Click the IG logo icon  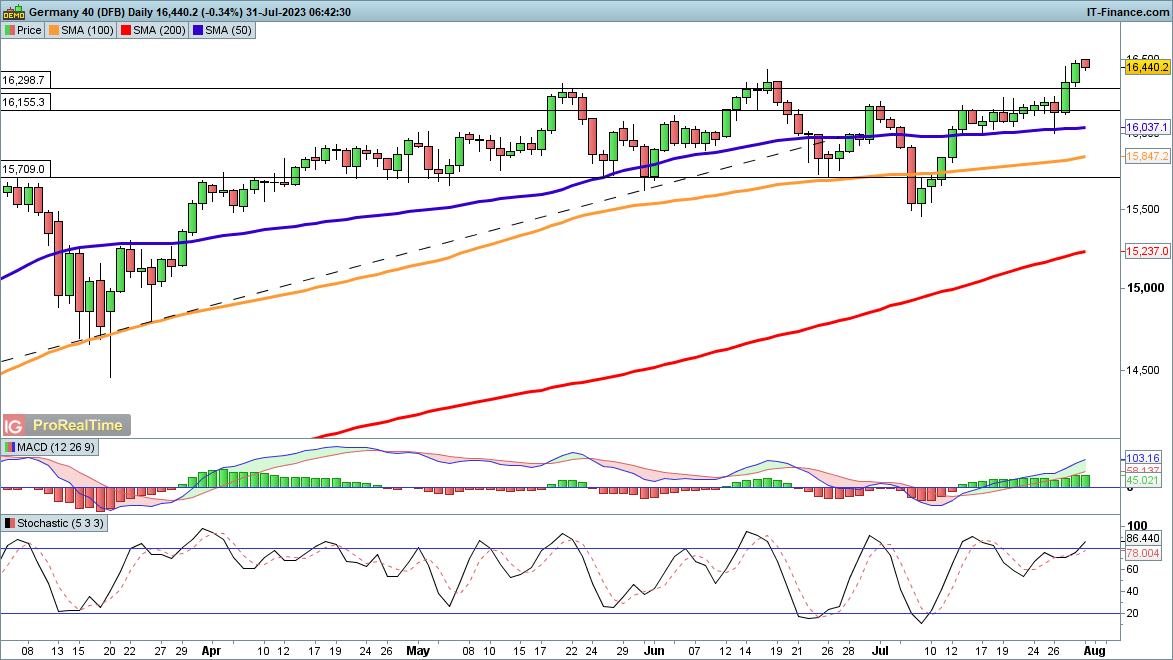[x=13, y=426]
